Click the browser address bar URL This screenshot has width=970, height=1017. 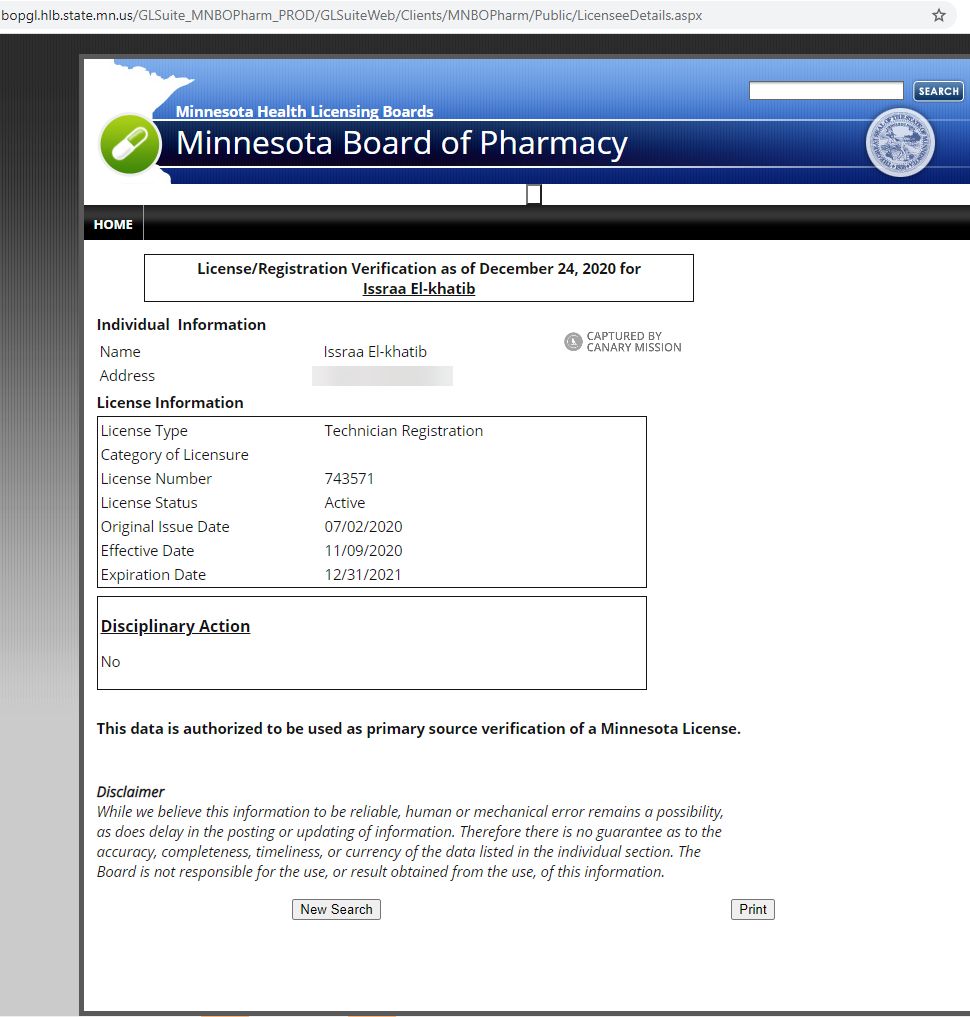pyautogui.click(x=351, y=15)
